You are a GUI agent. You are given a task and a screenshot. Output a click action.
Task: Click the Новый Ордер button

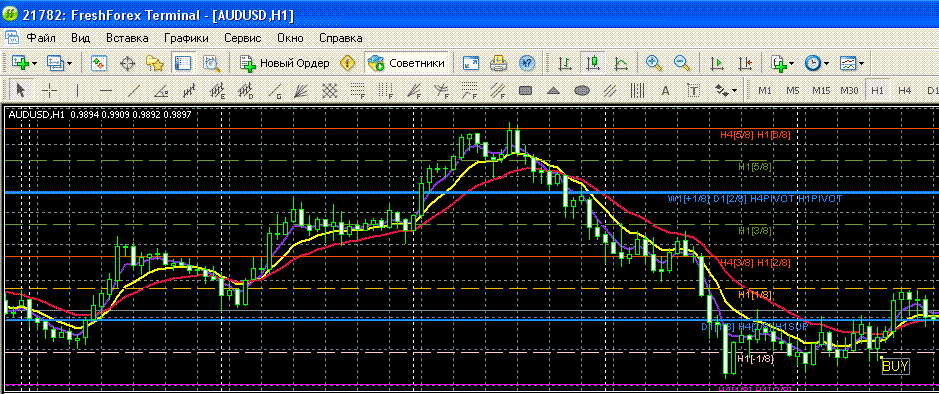click(284, 63)
